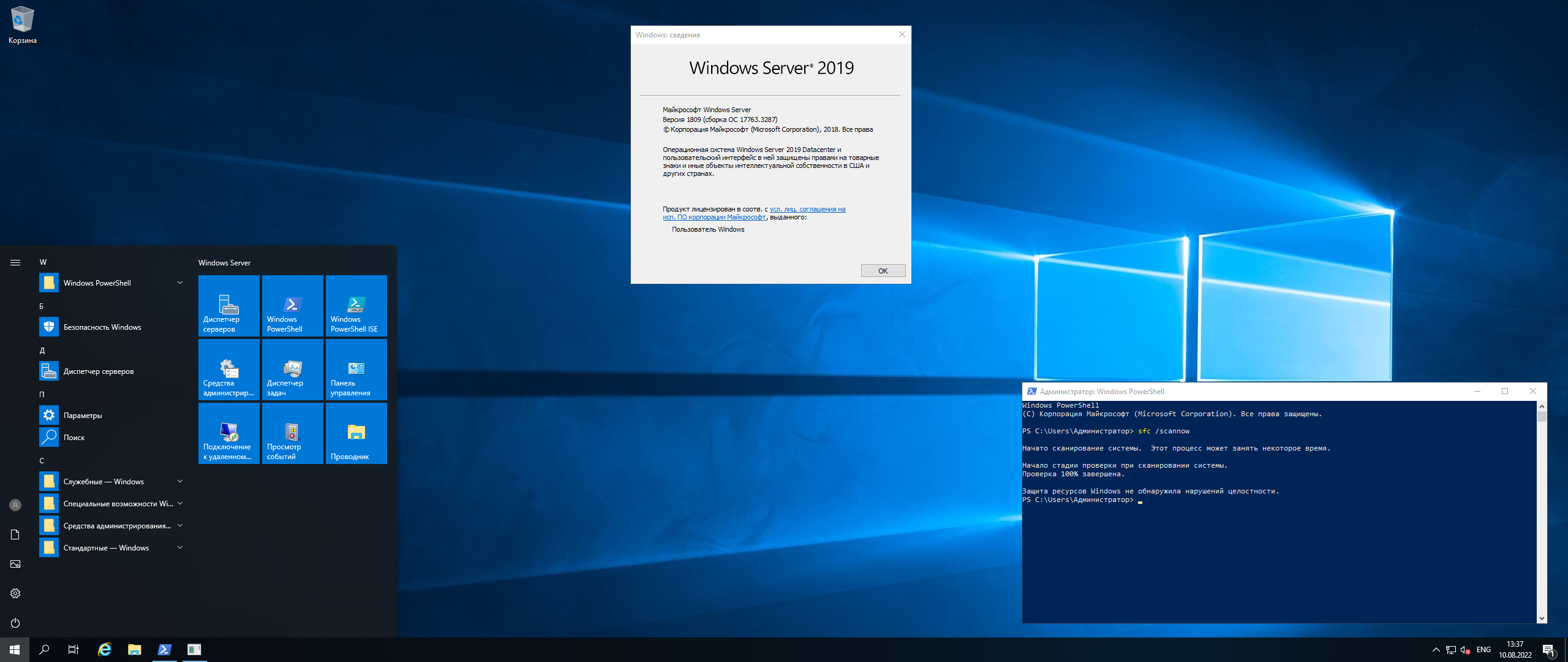Image resolution: width=1568 pixels, height=662 pixels.
Task: Expand the Служебные — Windows folder
Action: tap(113, 482)
